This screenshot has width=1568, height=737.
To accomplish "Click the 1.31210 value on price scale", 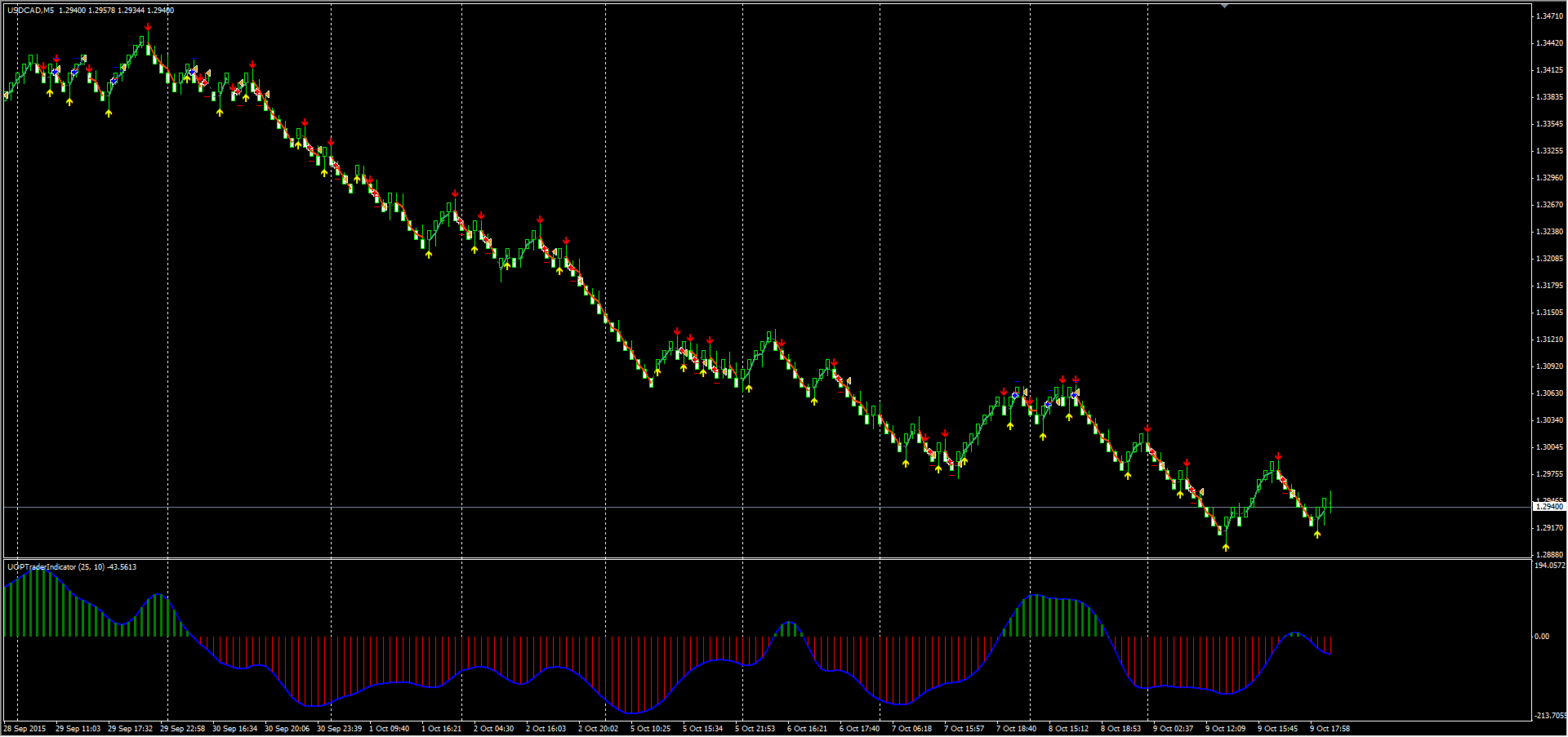I will coord(1549,340).
